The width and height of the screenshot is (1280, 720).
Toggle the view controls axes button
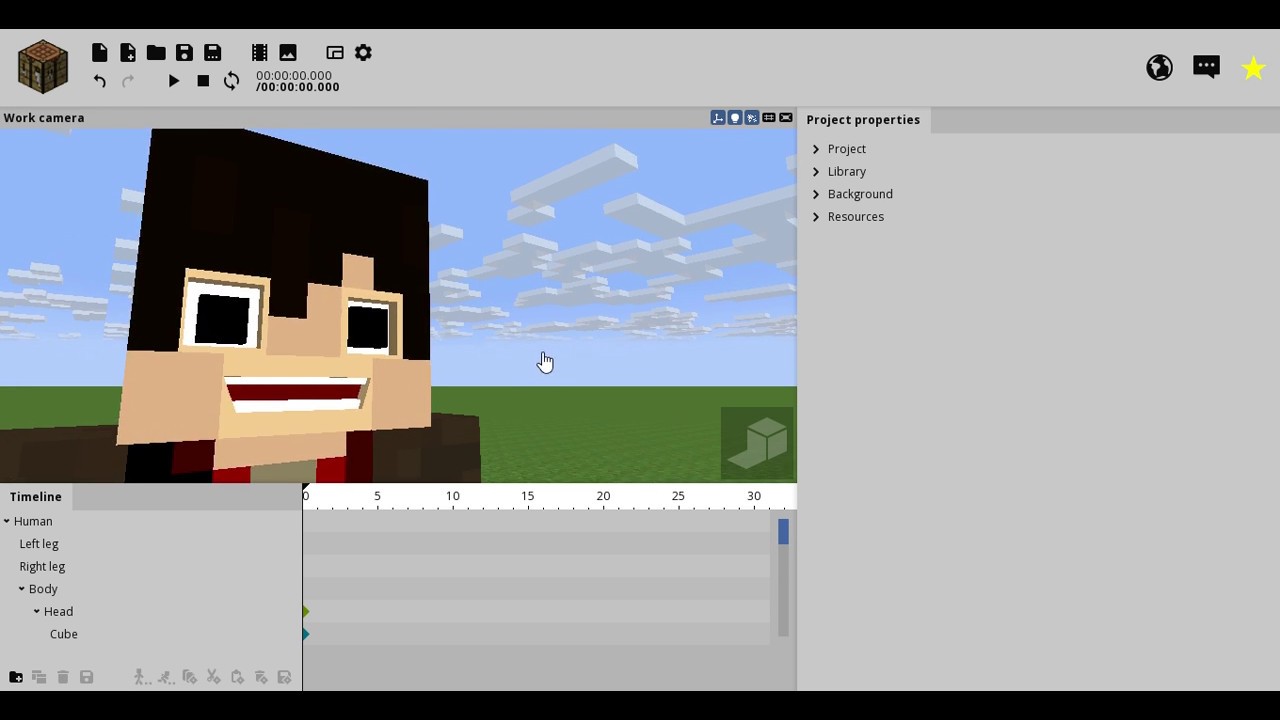(718, 118)
